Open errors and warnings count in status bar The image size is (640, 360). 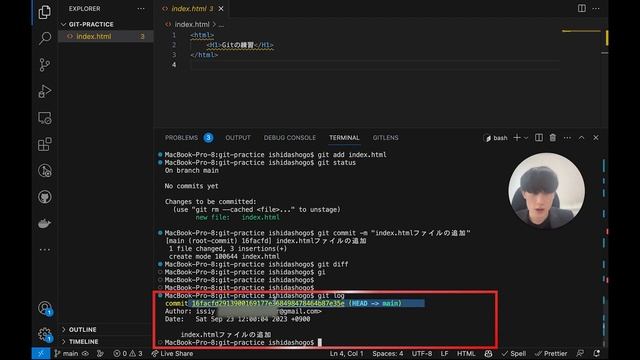(128, 353)
